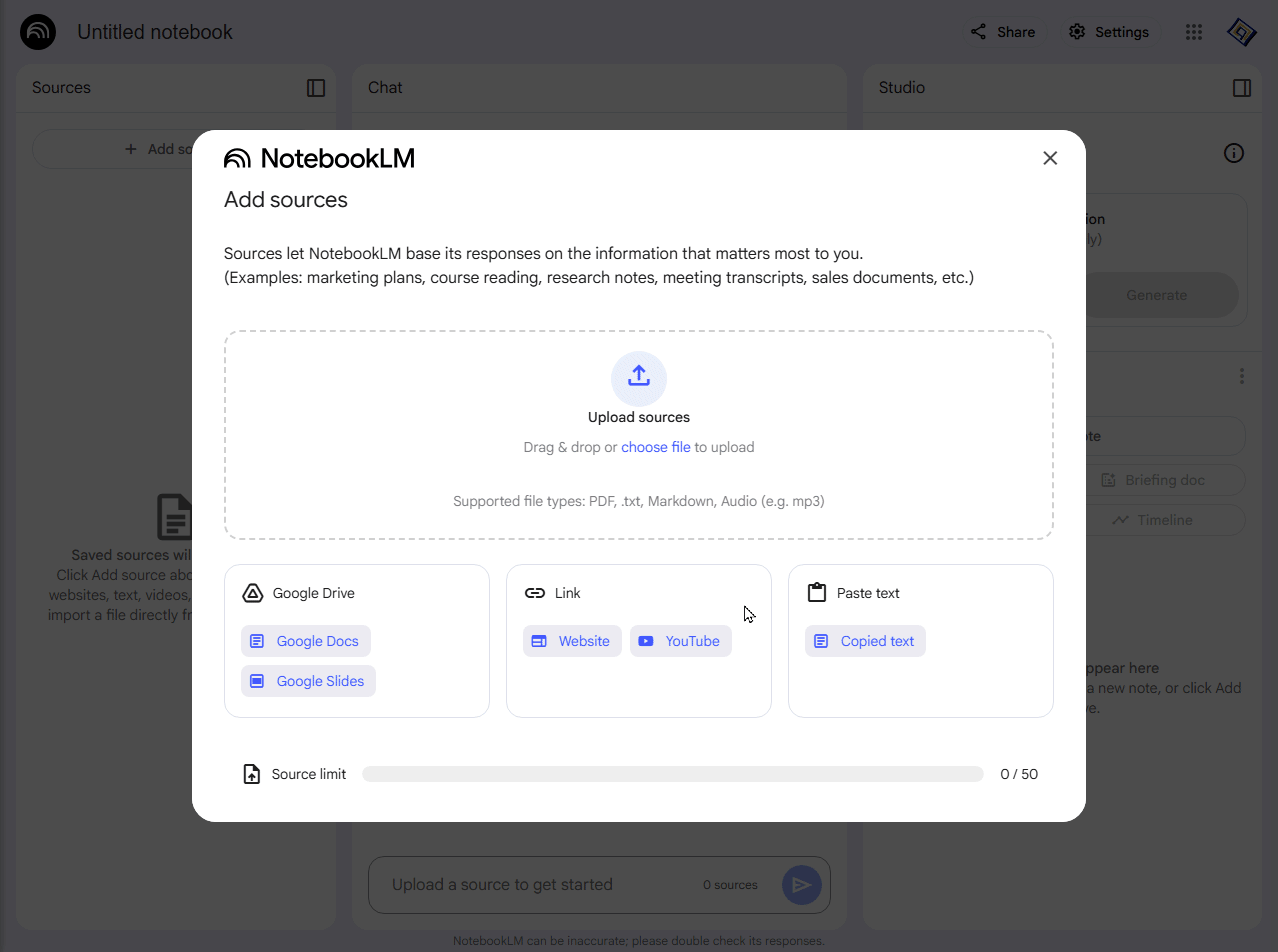The height and width of the screenshot is (952, 1278).
Task: Click the Link chain icon
Action: click(535, 593)
